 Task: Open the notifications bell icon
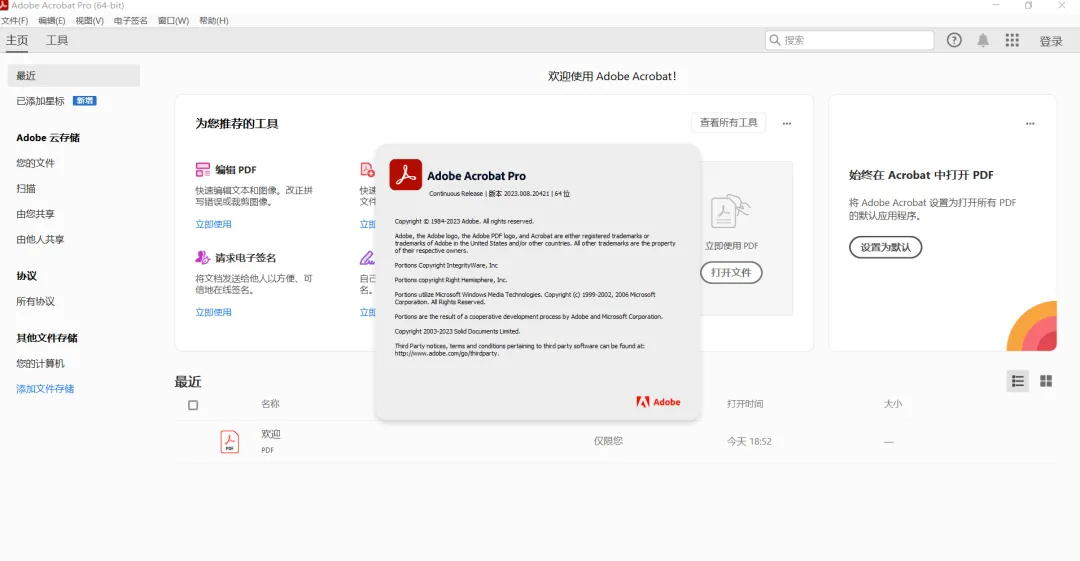[983, 40]
